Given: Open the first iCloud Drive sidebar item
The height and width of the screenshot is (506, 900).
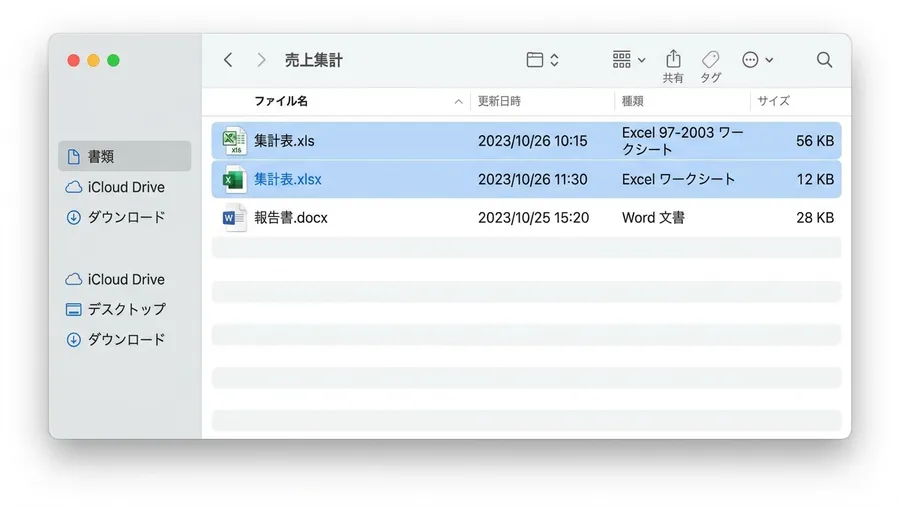Looking at the screenshot, I should 115,187.
